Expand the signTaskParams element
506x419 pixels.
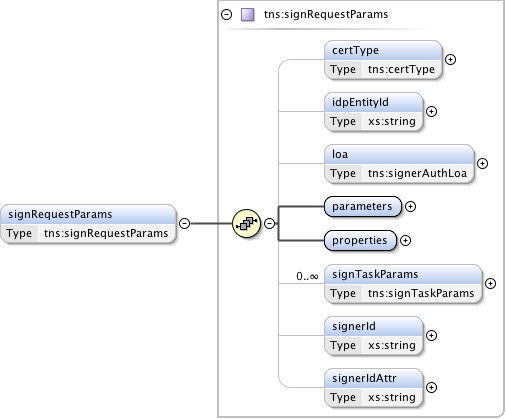[x=490, y=284]
